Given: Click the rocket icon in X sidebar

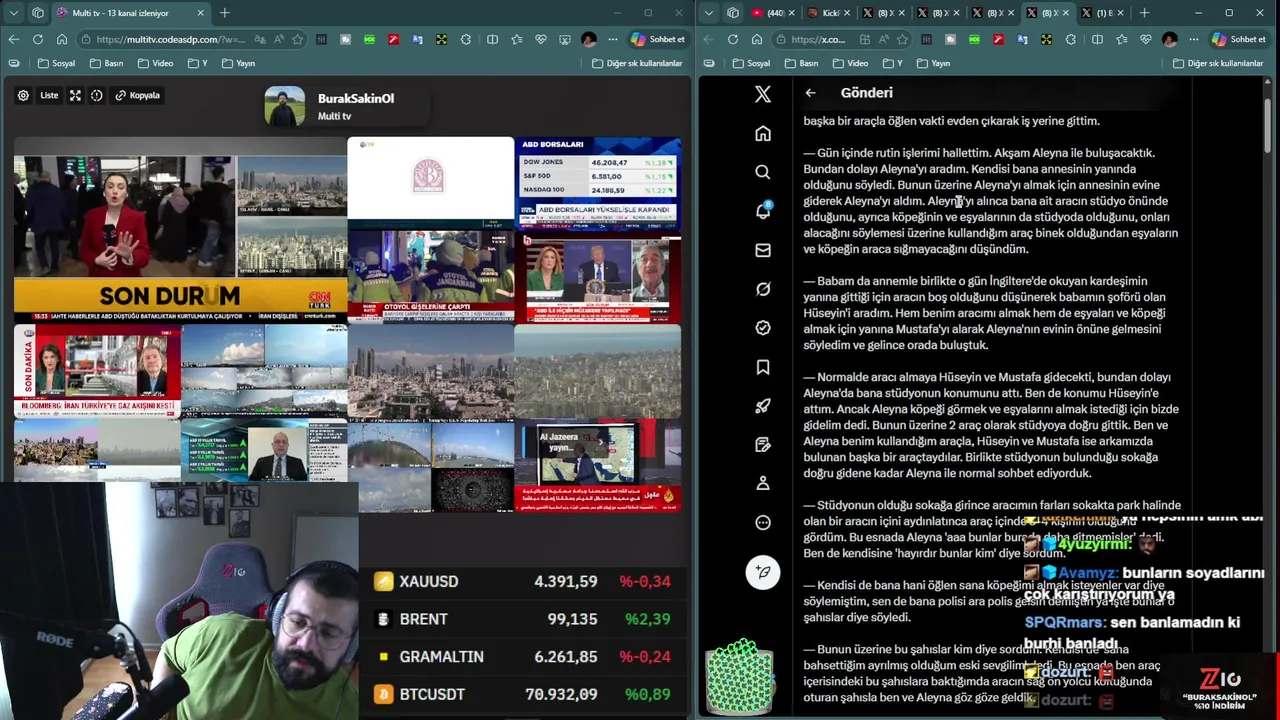Looking at the screenshot, I should (x=763, y=406).
